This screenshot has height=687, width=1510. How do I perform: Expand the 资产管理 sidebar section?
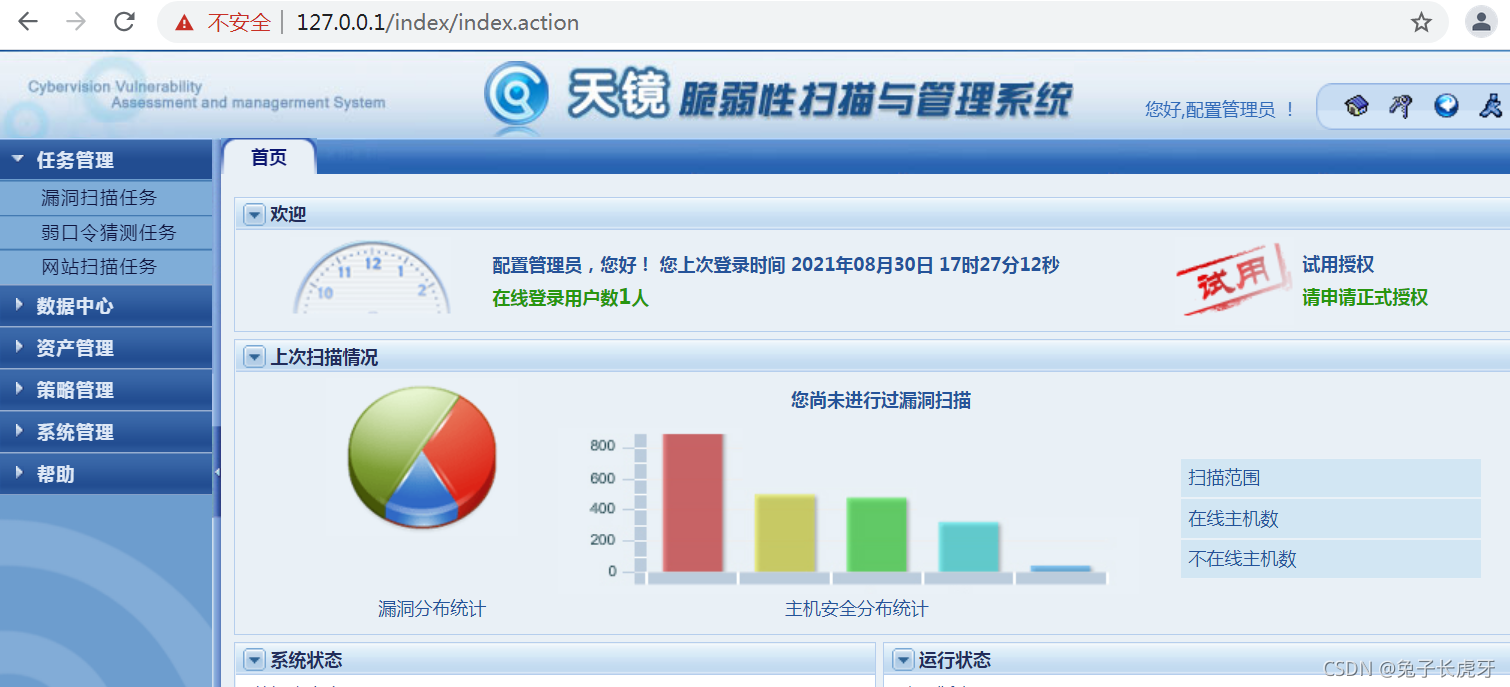coord(106,348)
